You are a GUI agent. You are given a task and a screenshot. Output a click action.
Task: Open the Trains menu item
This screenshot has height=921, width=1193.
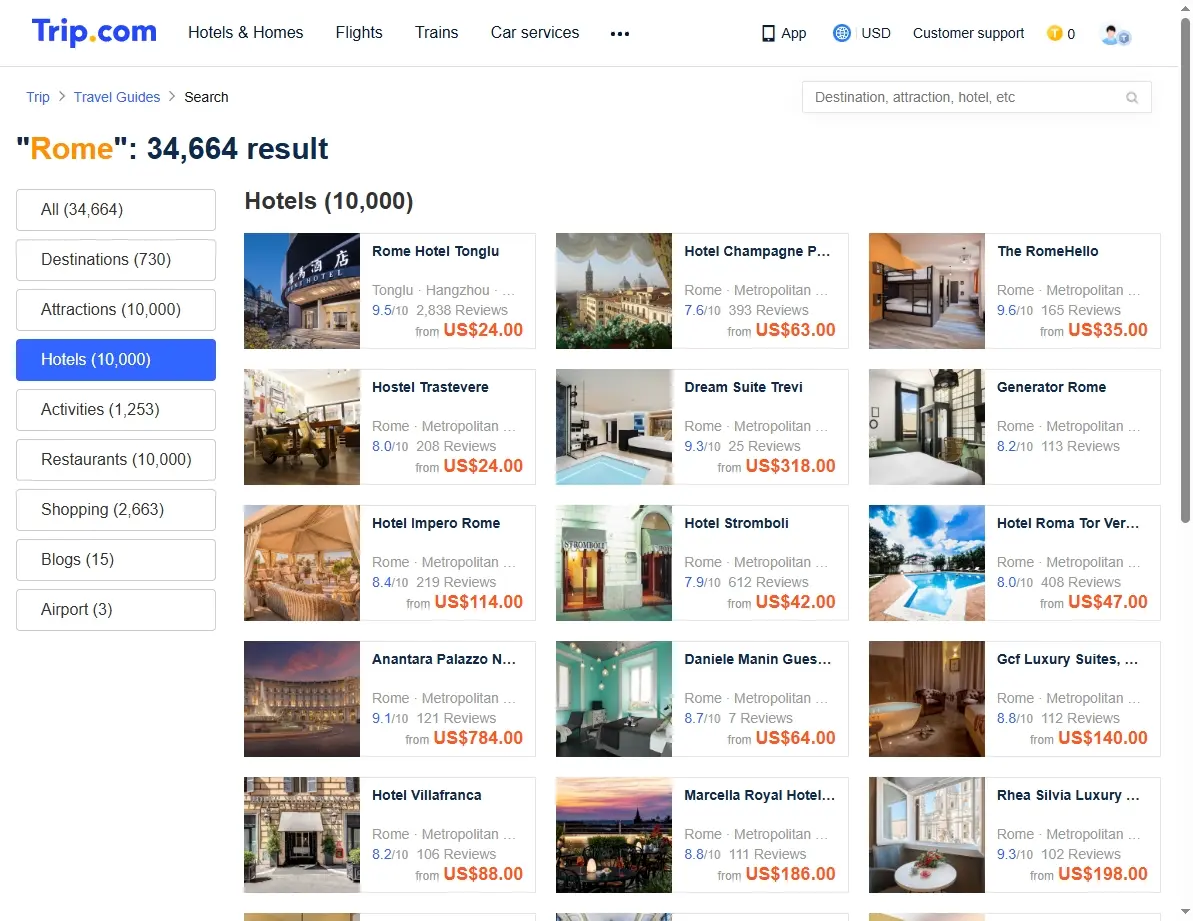[437, 33]
